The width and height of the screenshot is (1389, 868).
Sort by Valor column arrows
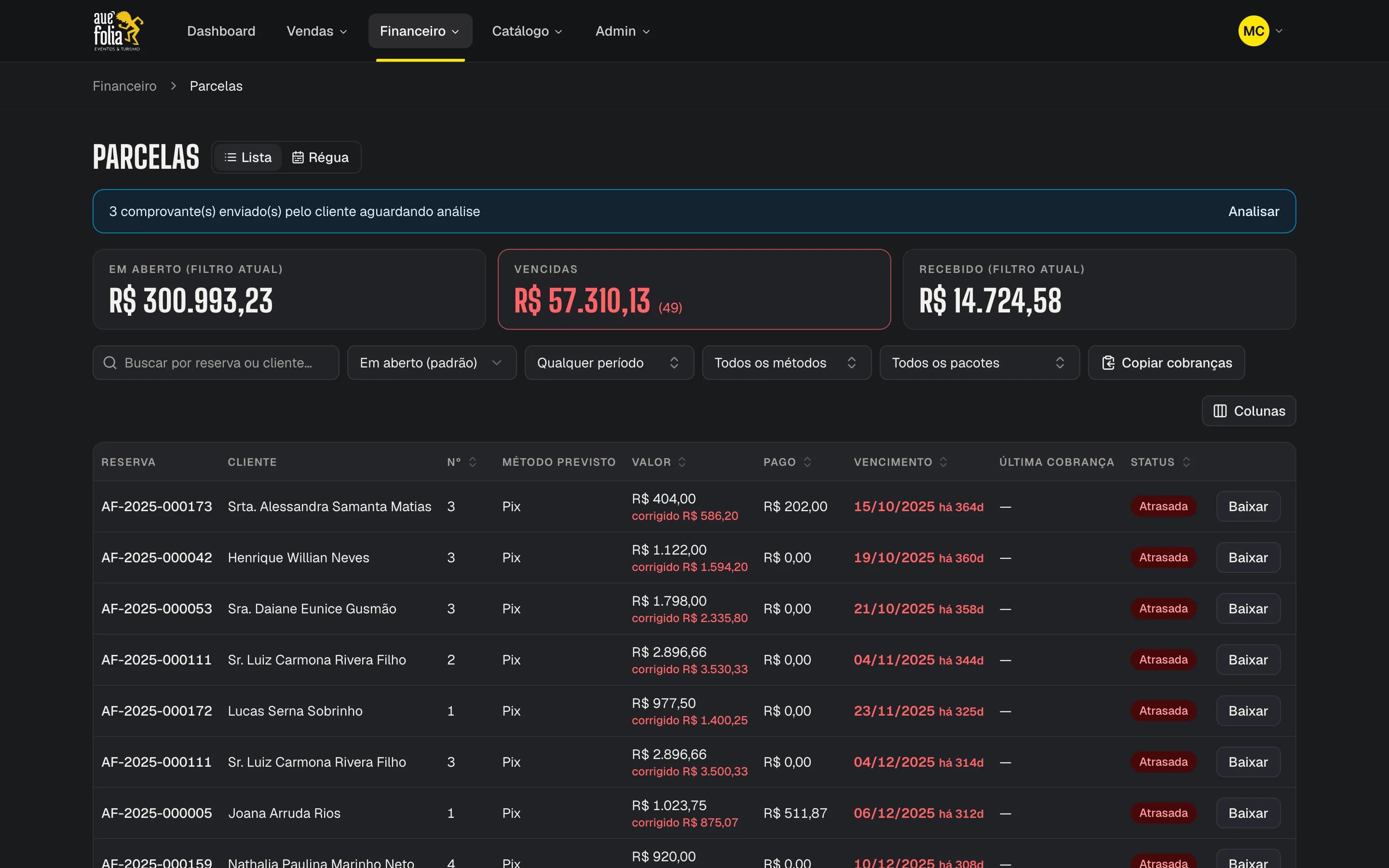point(681,462)
